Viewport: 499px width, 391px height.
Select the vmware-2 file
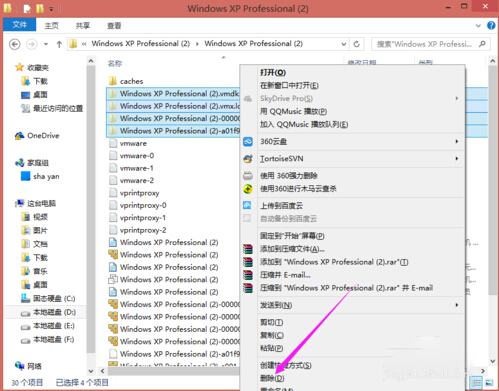pyautogui.click(x=137, y=180)
